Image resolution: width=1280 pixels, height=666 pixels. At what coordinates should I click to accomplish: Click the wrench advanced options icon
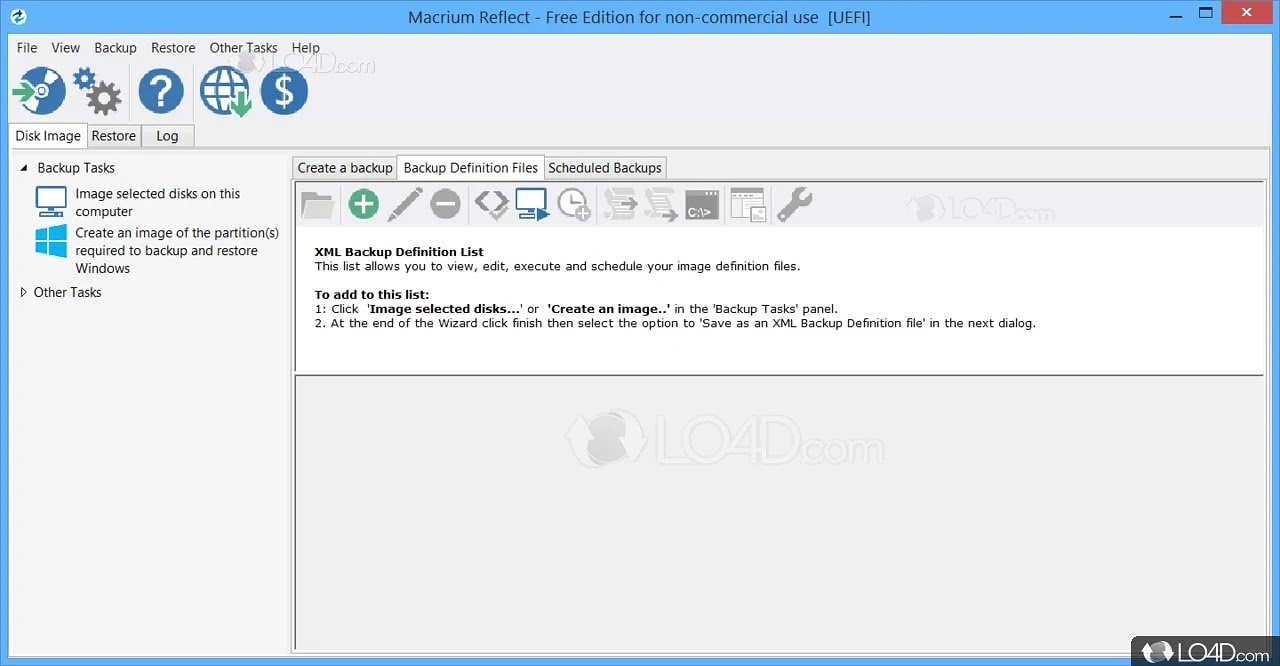pyautogui.click(x=794, y=204)
